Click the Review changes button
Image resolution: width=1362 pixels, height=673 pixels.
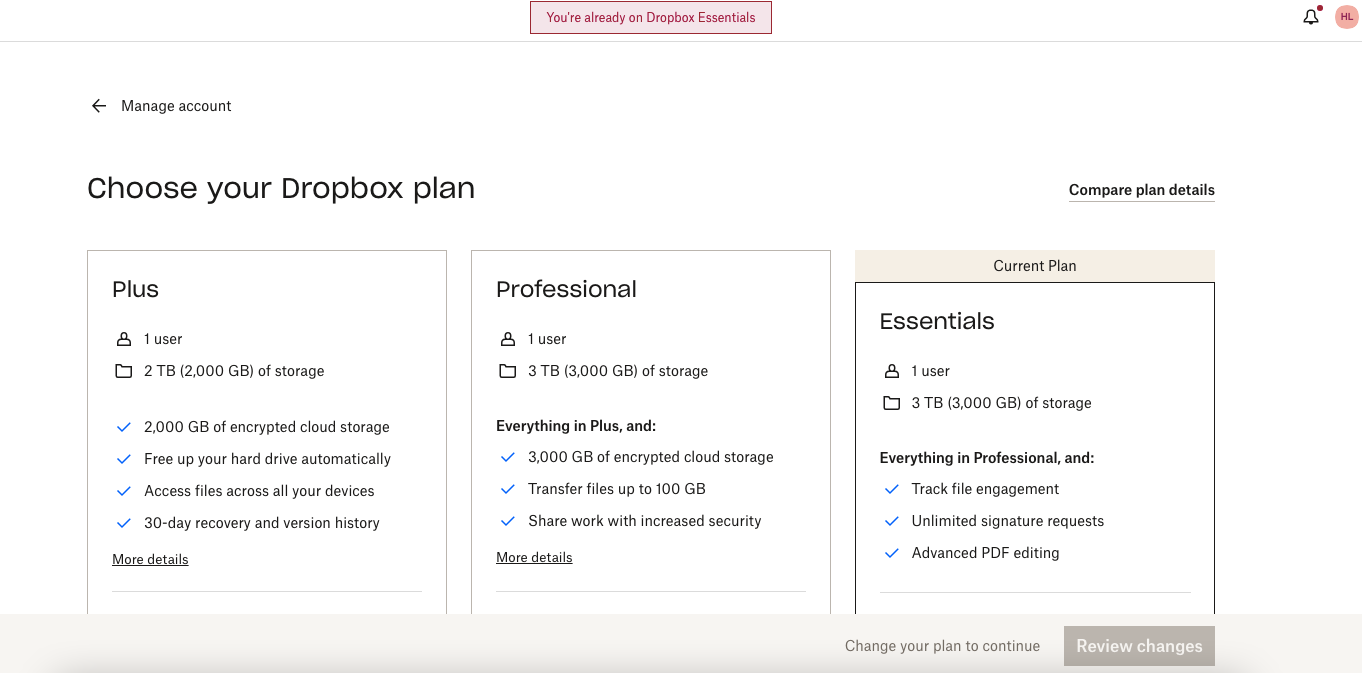coord(1139,646)
